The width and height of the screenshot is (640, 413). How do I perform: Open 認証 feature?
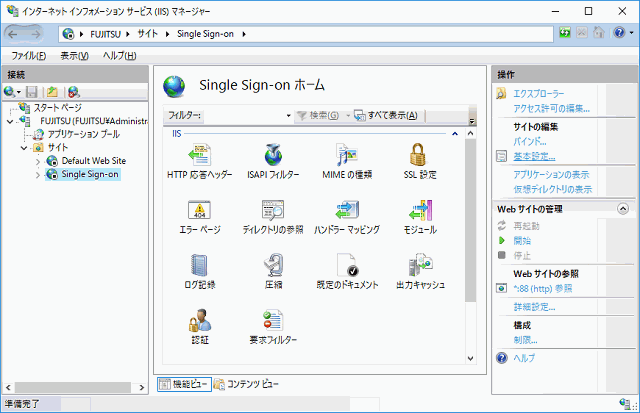(200, 326)
